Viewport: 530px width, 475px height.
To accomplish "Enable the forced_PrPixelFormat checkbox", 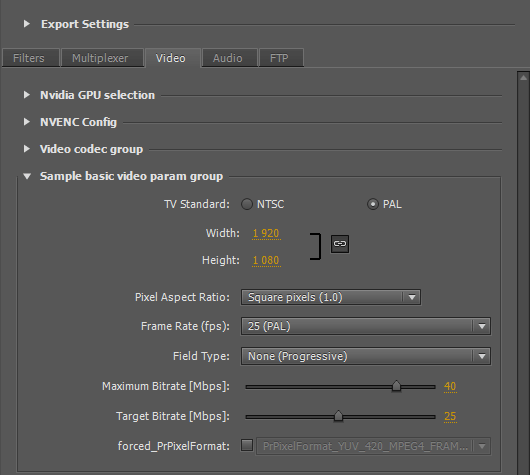I will 247,445.
